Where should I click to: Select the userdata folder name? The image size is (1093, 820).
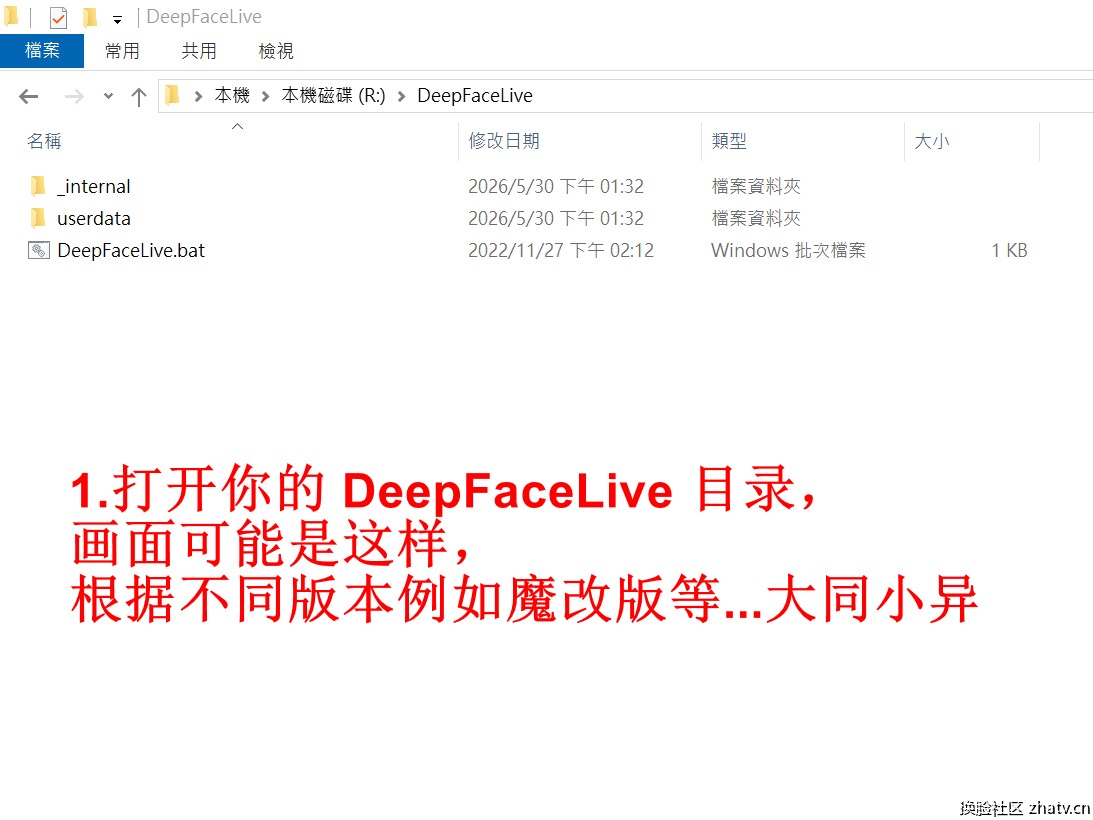point(94,219)
